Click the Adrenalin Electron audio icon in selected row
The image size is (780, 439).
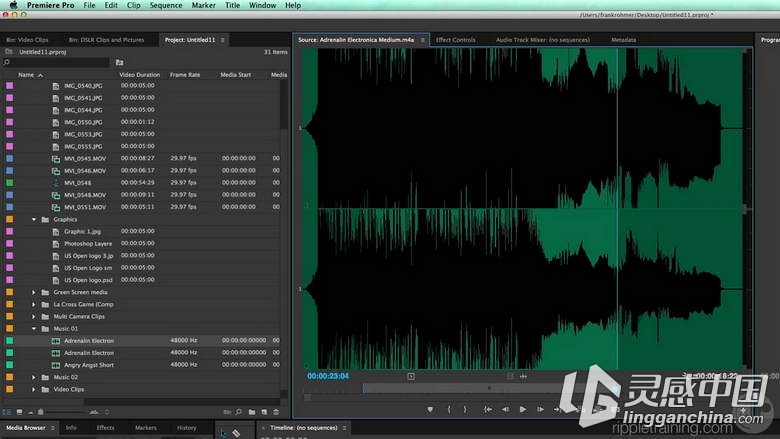56,341
